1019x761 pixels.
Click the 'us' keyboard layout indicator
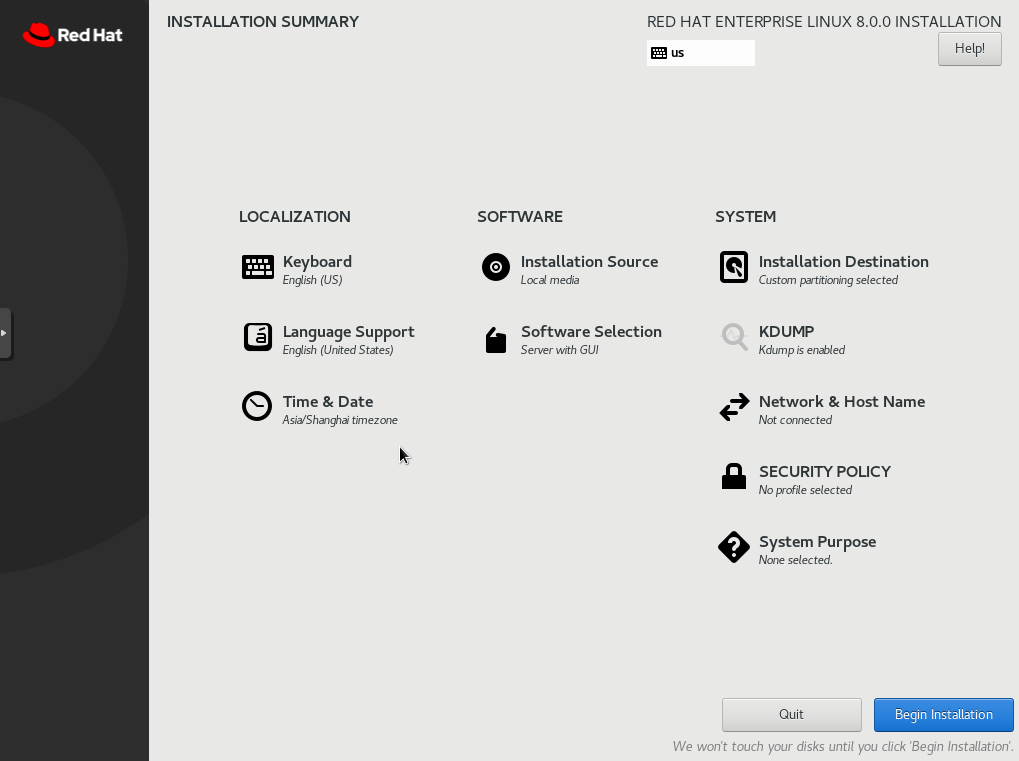click(x=701, y=53)
